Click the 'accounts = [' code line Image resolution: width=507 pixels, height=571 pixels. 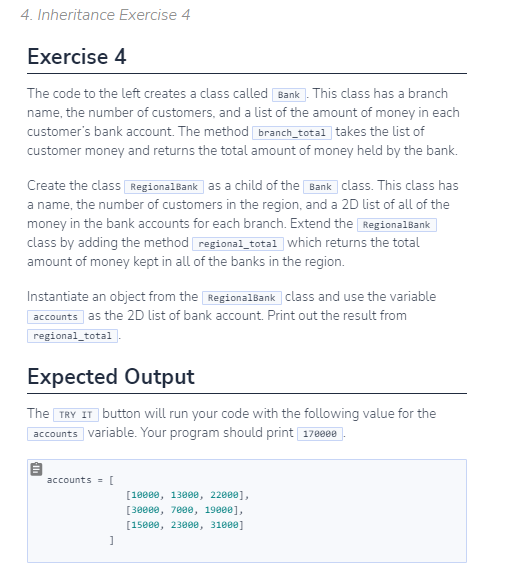(x=80, y=480)
